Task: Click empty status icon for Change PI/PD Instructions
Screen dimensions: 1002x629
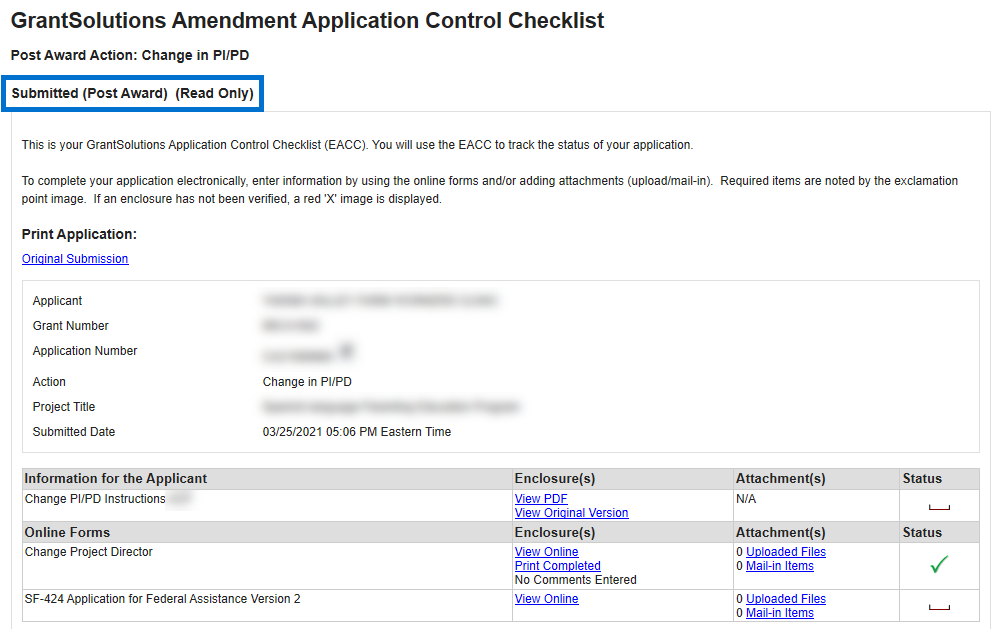Action: (938, 507)
